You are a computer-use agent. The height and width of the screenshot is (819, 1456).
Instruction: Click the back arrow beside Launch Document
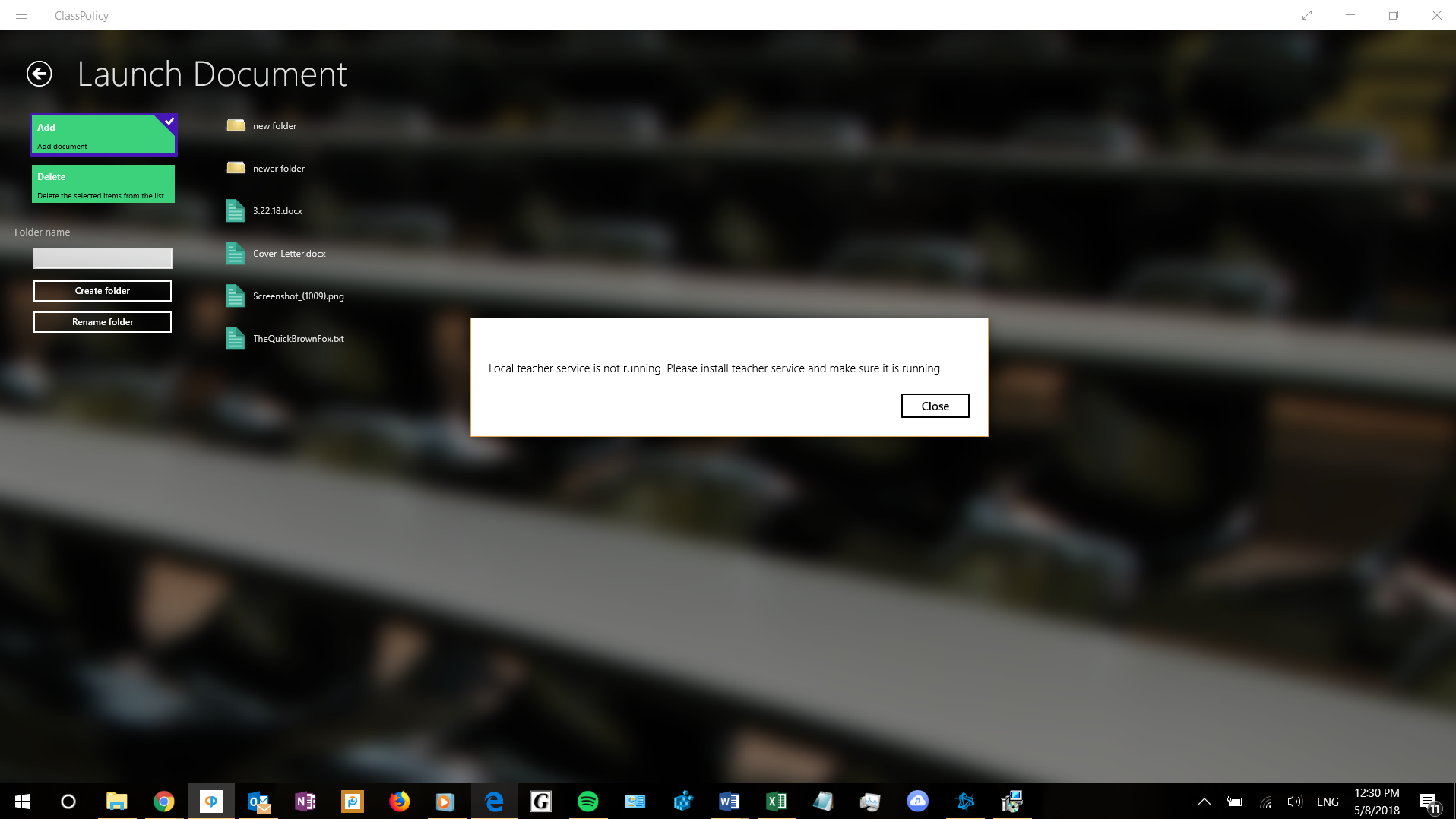coord(39,74)
